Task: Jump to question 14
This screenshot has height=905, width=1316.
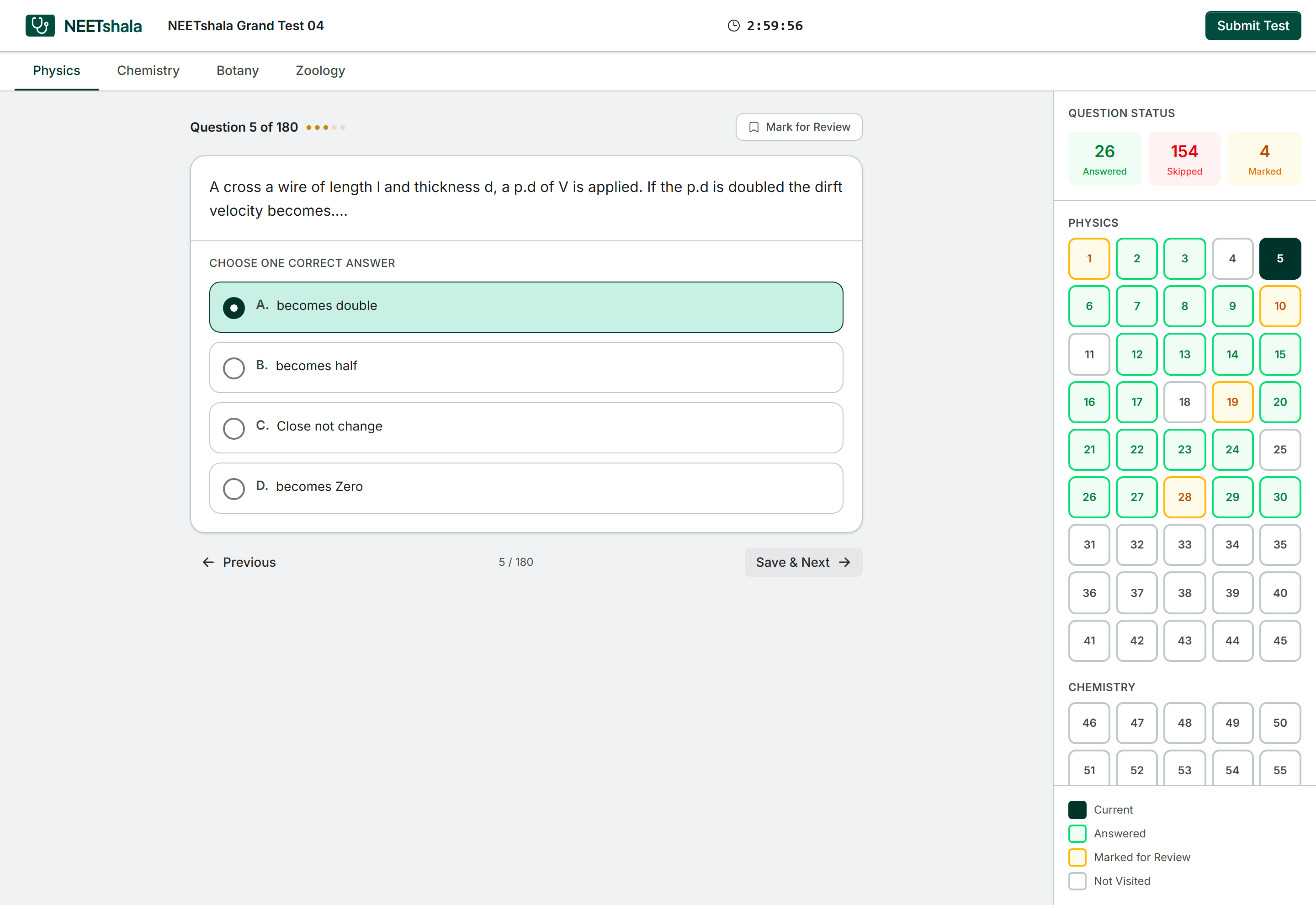Action: tap(1233, 354)
